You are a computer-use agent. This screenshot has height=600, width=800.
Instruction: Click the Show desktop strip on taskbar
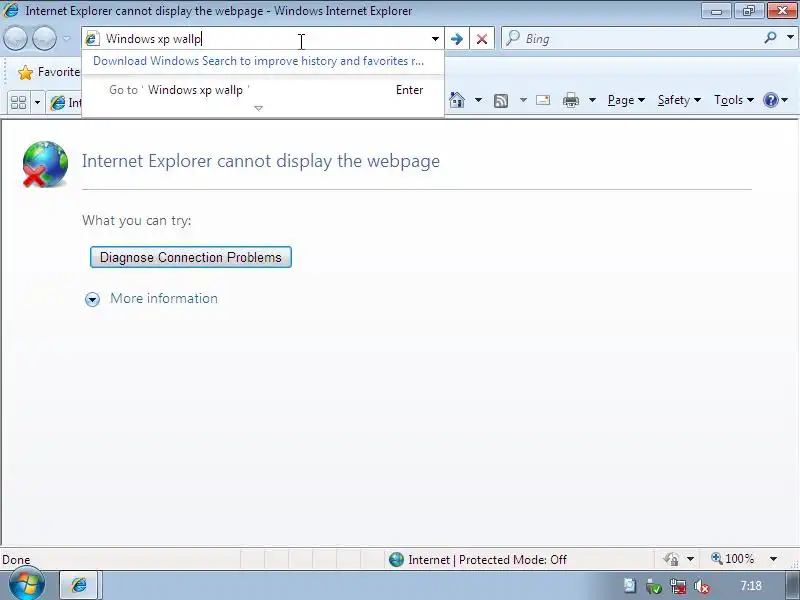(793, 585)
